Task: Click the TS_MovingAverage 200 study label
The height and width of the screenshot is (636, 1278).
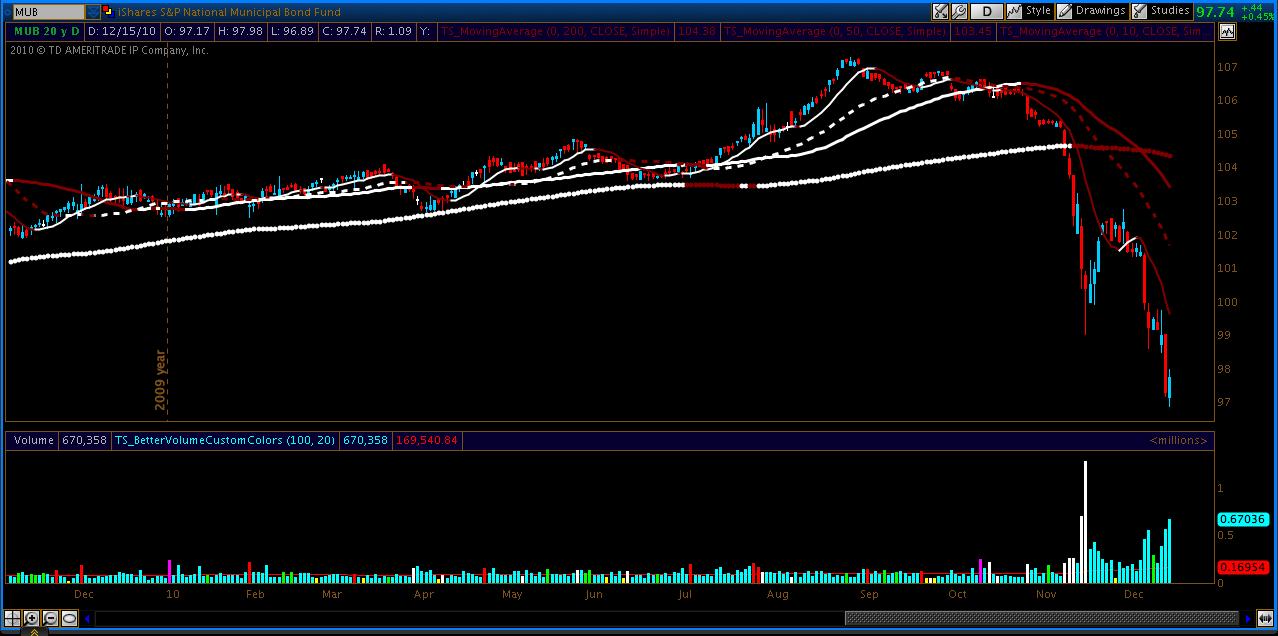Action: click(557, 31)
